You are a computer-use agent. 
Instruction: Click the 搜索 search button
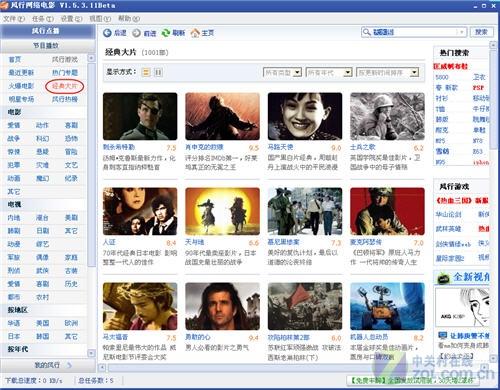tap(481, 32)
